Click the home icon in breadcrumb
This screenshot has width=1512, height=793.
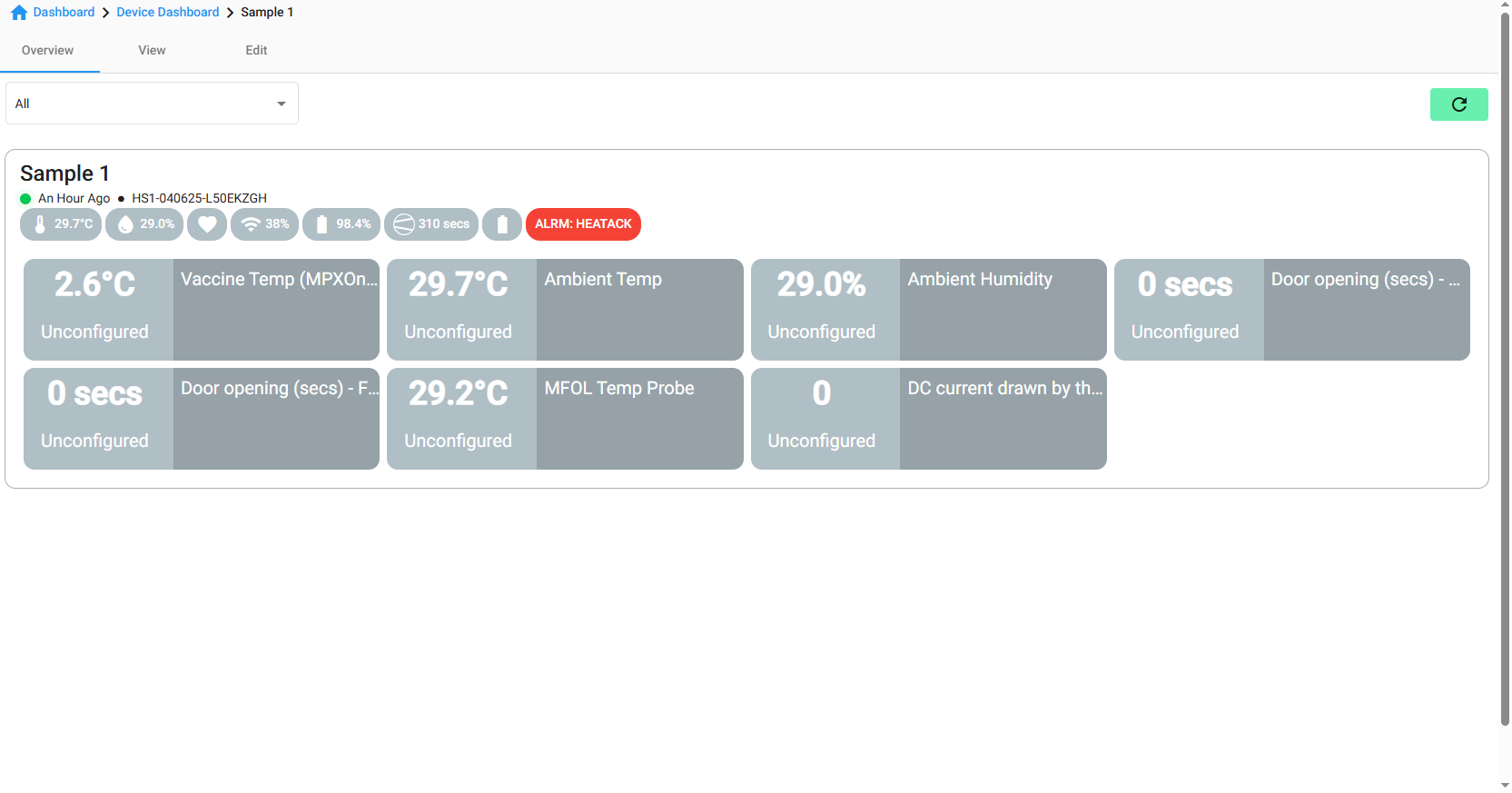[19, 13]
